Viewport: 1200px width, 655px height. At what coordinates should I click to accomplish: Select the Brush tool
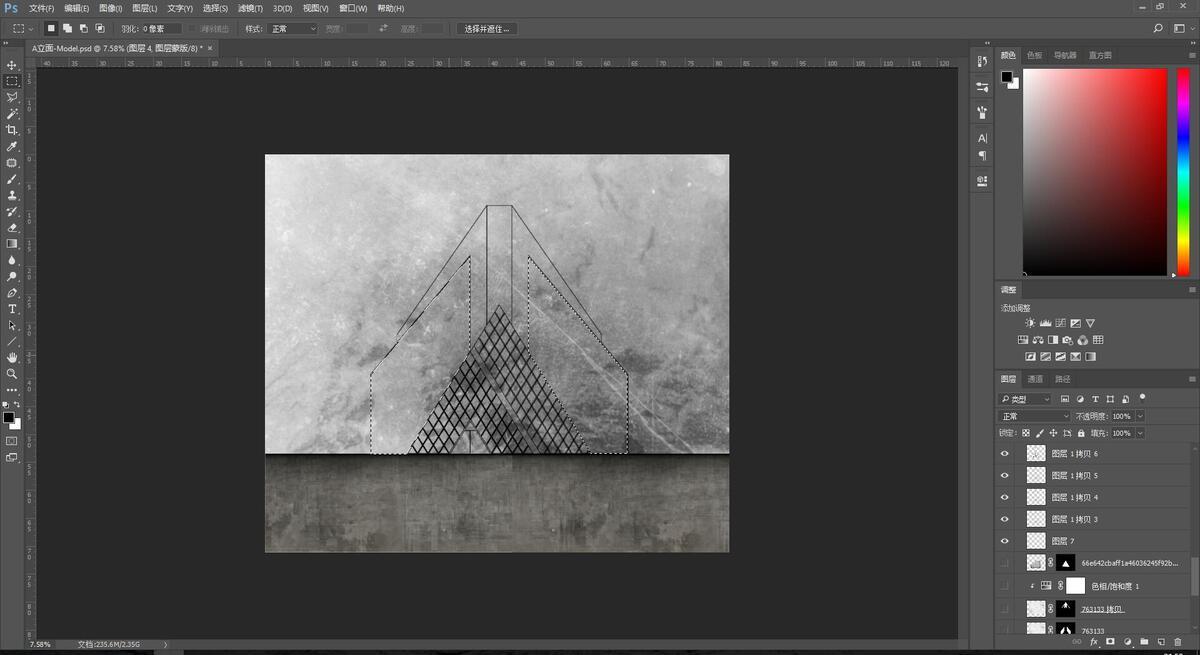click(12, 179)
